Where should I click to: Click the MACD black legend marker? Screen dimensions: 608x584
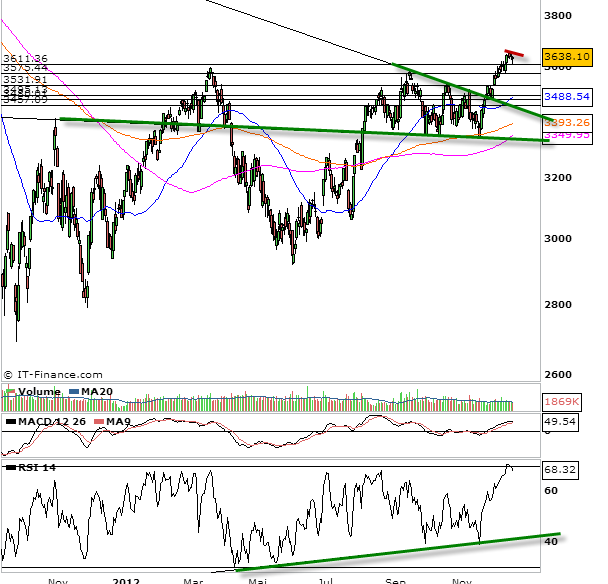[11, 423]
